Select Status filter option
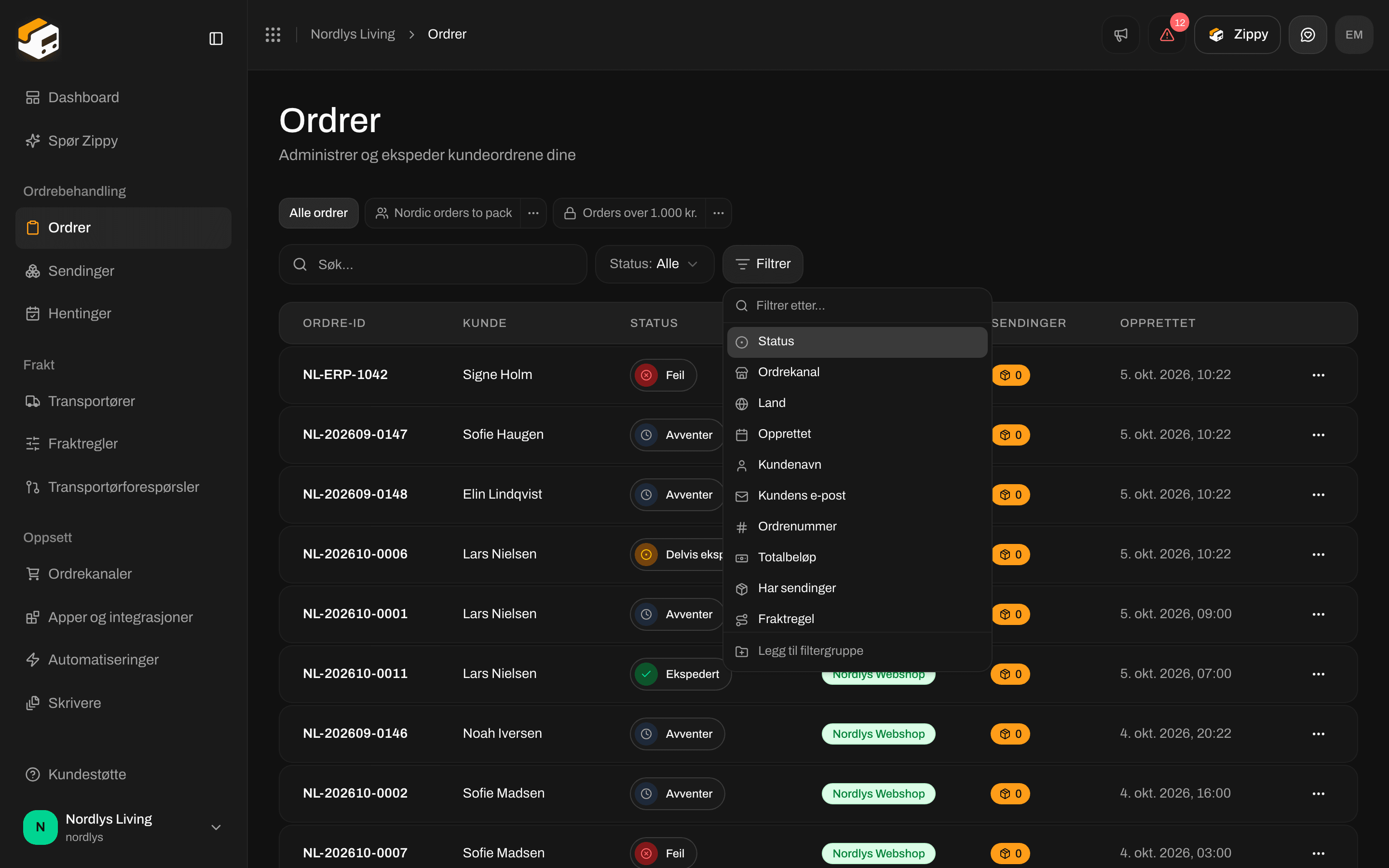Viewport: 1389px width, 868px height. click(x=857, y=341)
